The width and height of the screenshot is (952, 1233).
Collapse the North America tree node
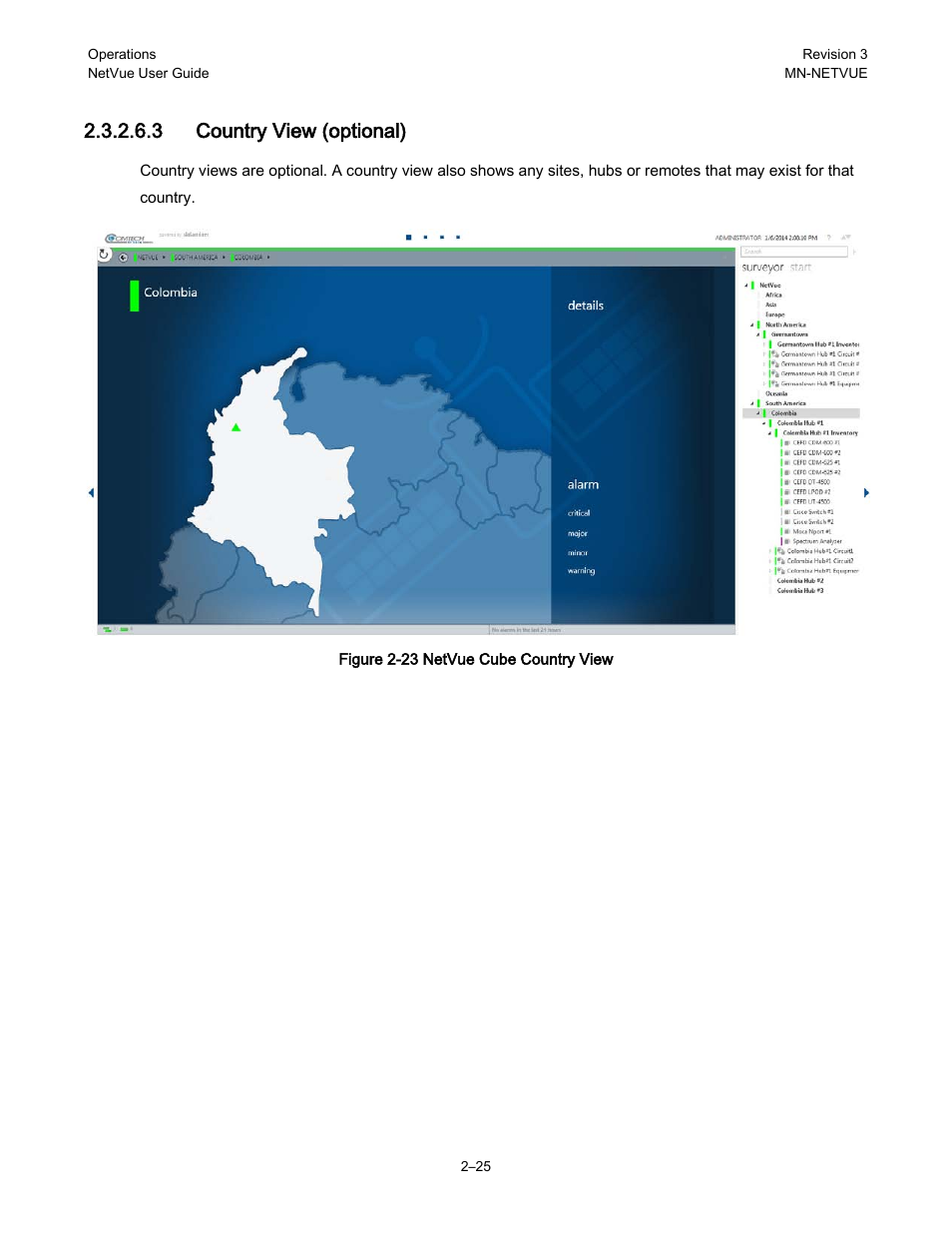751,325
